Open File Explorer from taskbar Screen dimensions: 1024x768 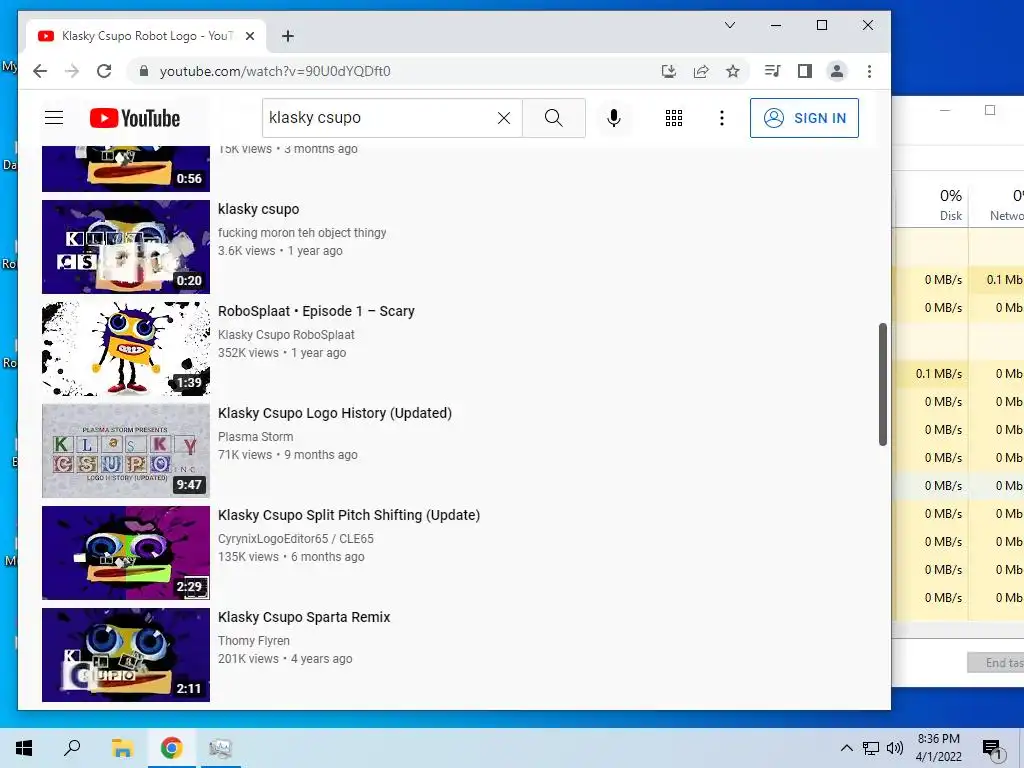click(x=122, y=748)
